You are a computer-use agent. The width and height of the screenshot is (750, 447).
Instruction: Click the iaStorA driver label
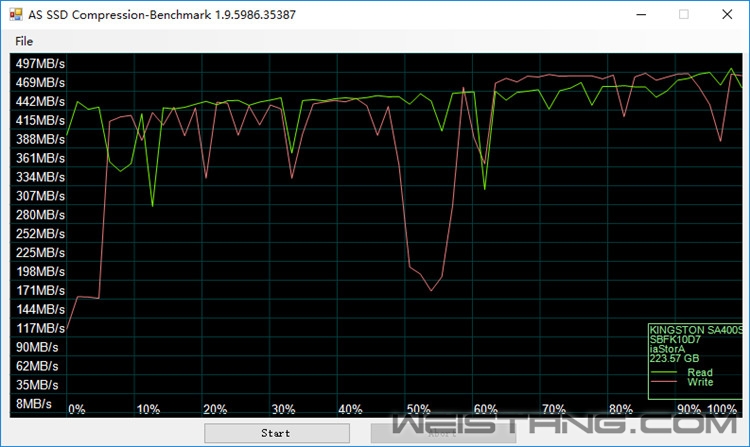(x=667, y=349)
